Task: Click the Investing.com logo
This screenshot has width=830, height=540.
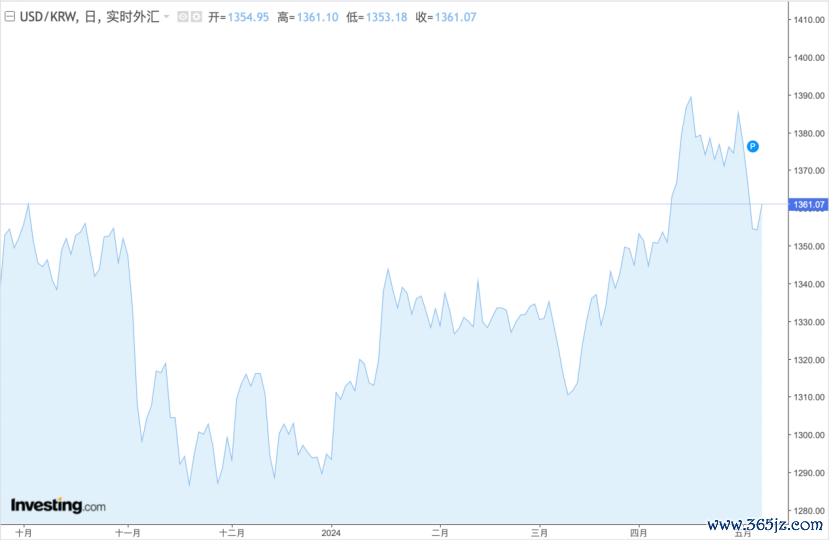Action: coord(57,506)
